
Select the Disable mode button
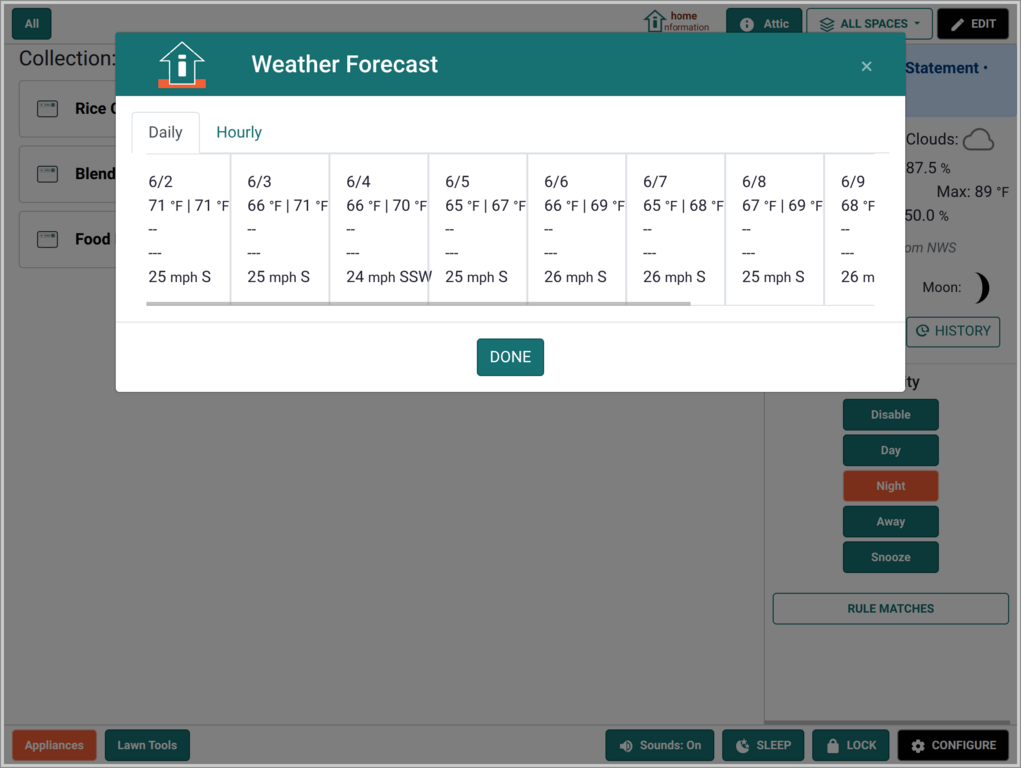point(890,415)
